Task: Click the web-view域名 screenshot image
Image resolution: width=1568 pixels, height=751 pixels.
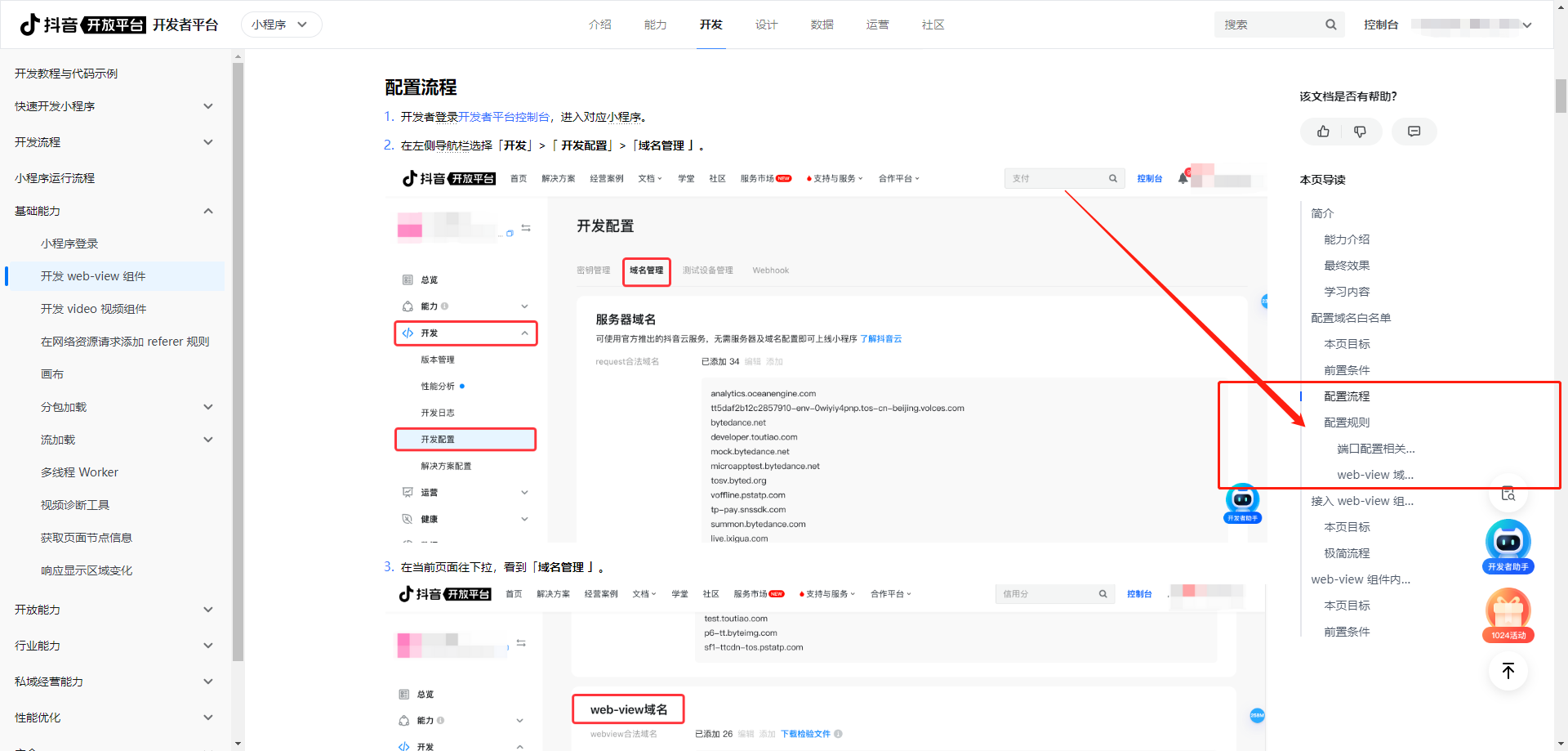Action: coord(826,664)
